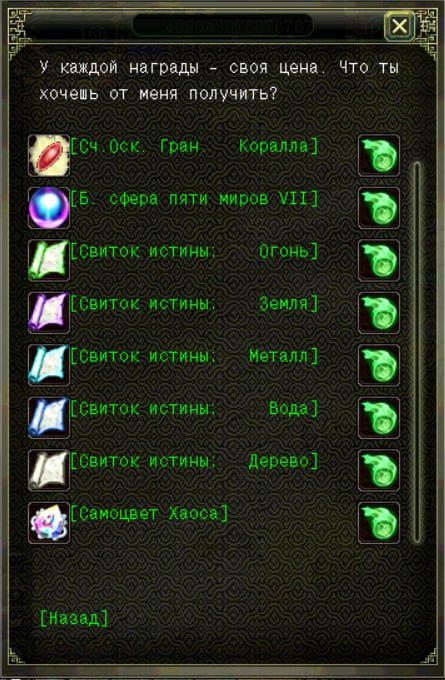Choose [Свиток истины: Дерево] reward
Viewport: 445px width, 680px height.
194,461
